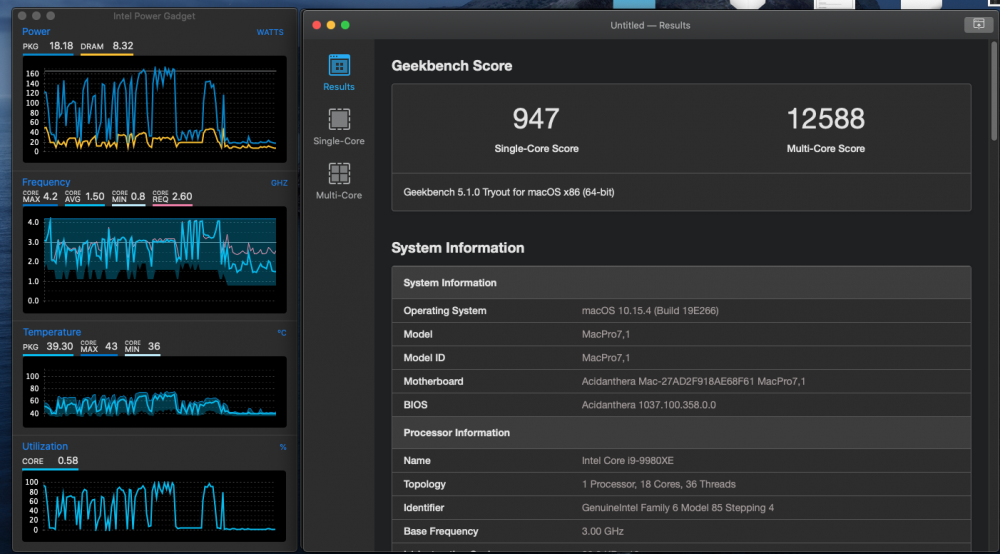Image resolution: width=1000 pixels, height=554 pixels.
Task: Click the 947 Single-Core Score value
Action: click(536, 119)
